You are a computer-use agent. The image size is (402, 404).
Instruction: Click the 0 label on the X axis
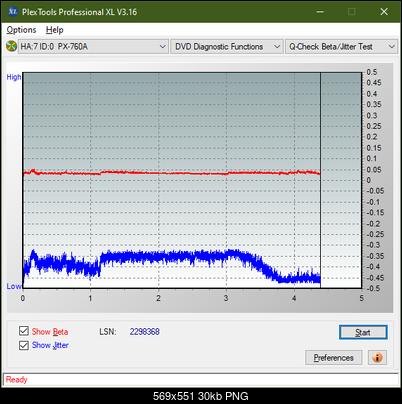23,298
